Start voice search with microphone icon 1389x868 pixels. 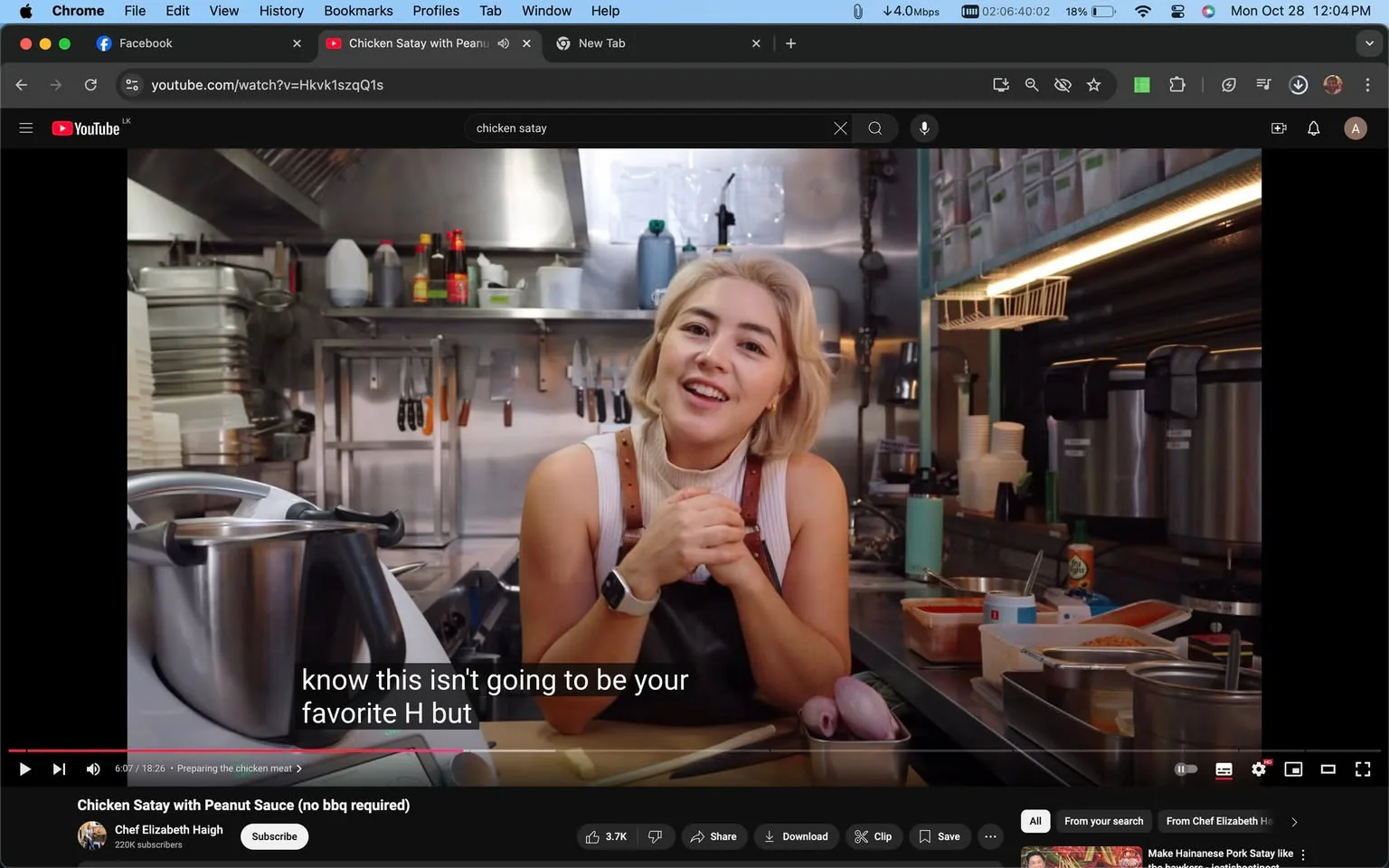(924, 128)
